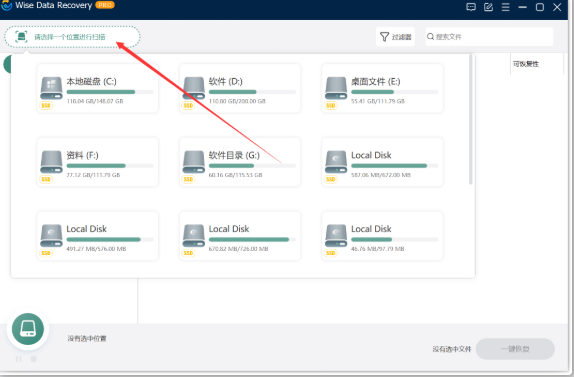This screenshot has height=377, width=574.
Task: Select the 670.82 MB Local Disk drive icon
Action: pos(194,235)
